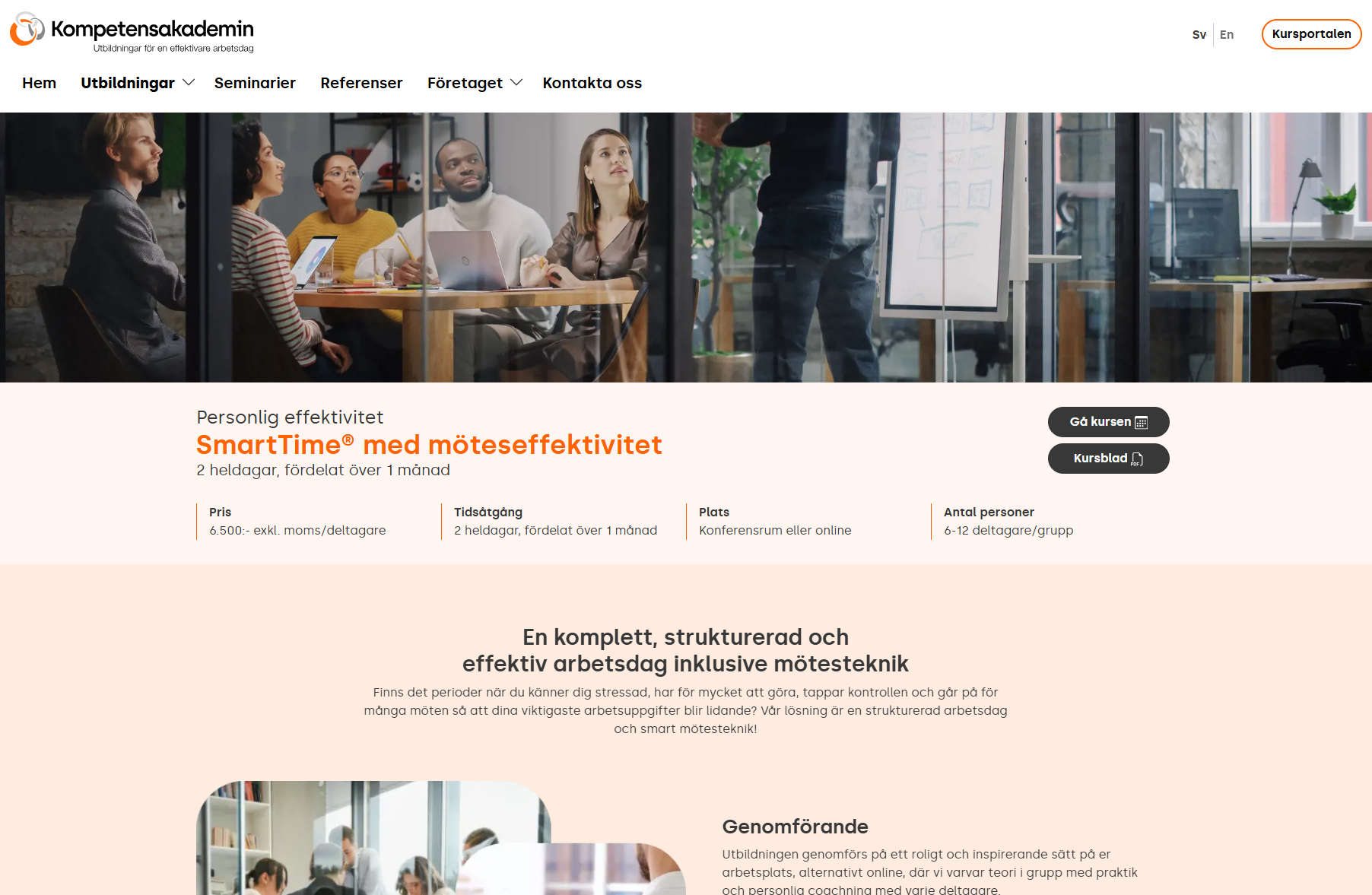Expand the Utbildningar chevron
Image resolution: width=1372 pixels, height=895 pixels.
(189, 82)
